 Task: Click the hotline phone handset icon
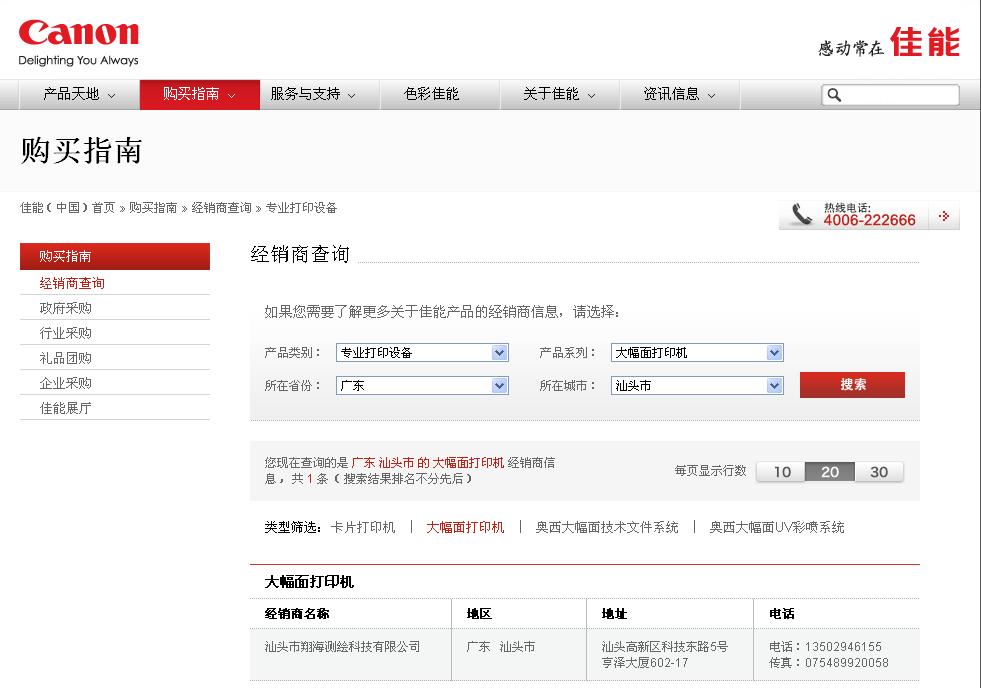801,215
